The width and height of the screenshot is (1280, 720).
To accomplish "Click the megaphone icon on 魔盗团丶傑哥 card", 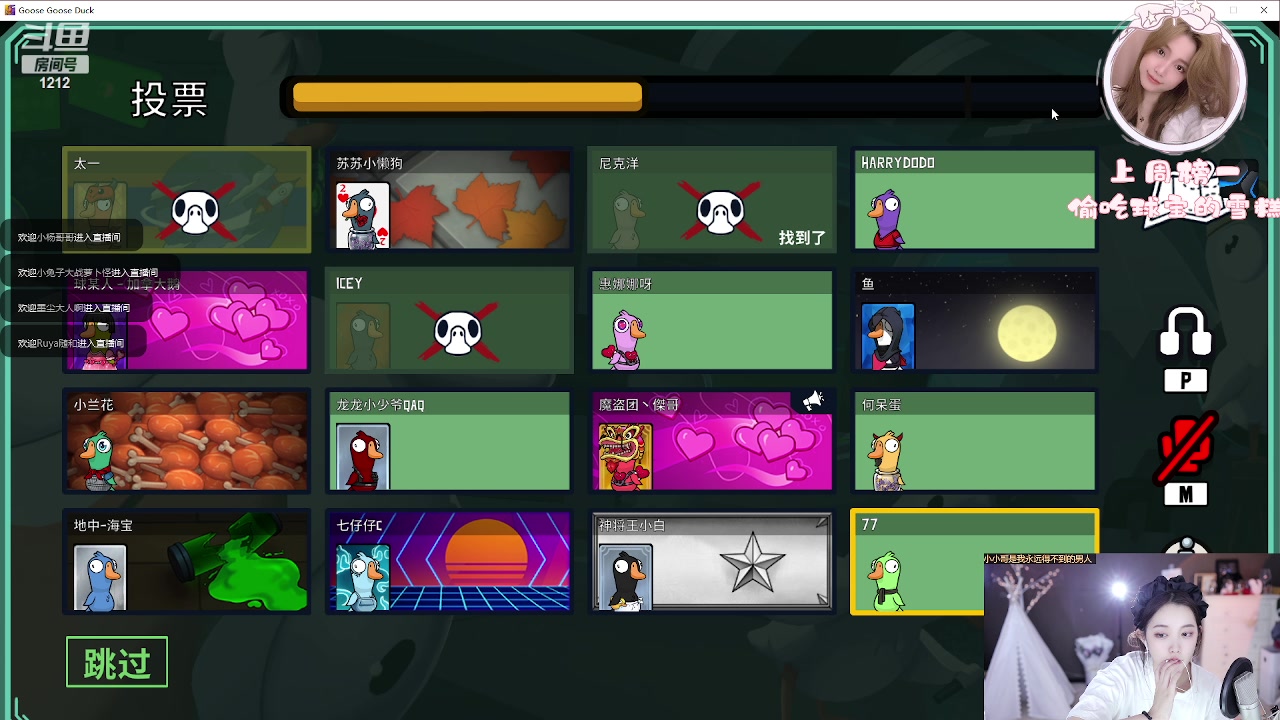I will click(x=812, y=401).
